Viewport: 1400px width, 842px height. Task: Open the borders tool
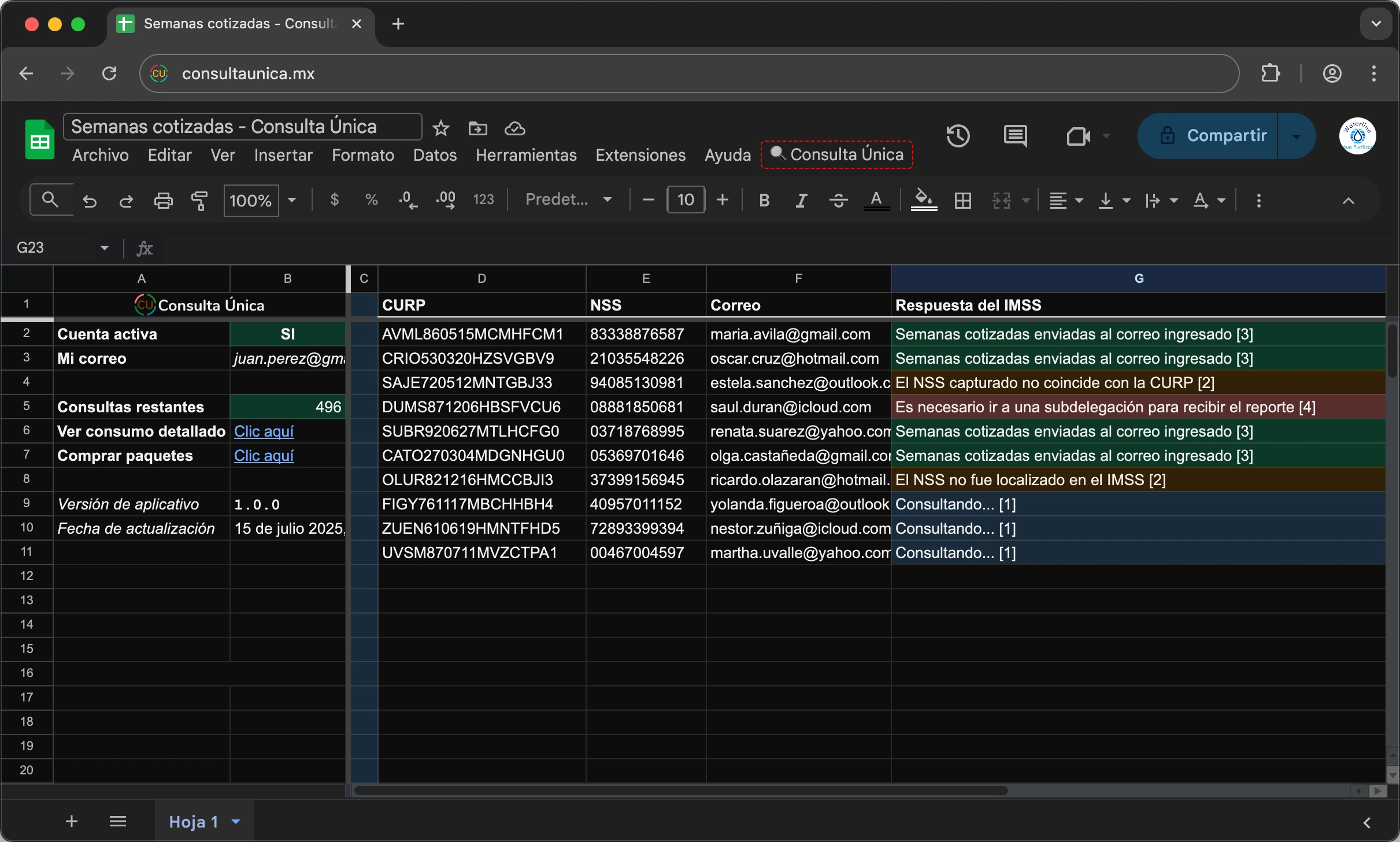[x=963, y=201]
